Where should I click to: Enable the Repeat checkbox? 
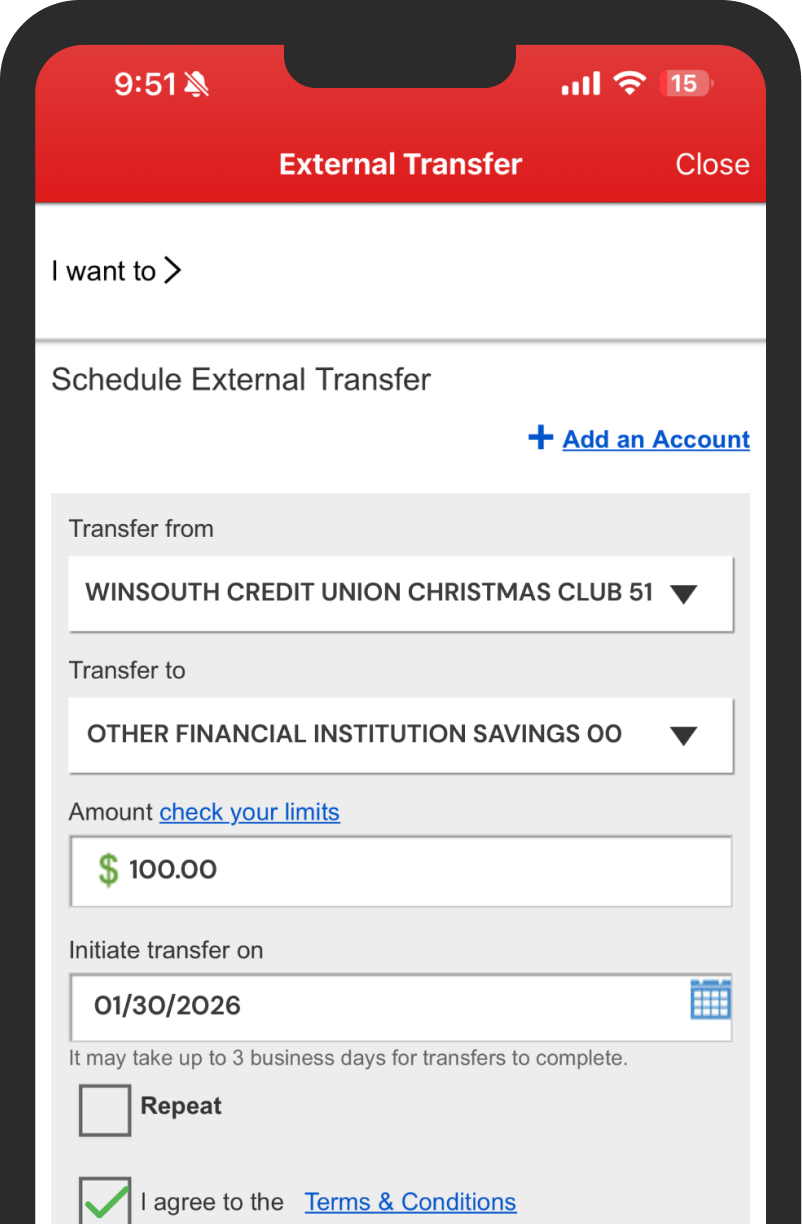pos(105,1110)
